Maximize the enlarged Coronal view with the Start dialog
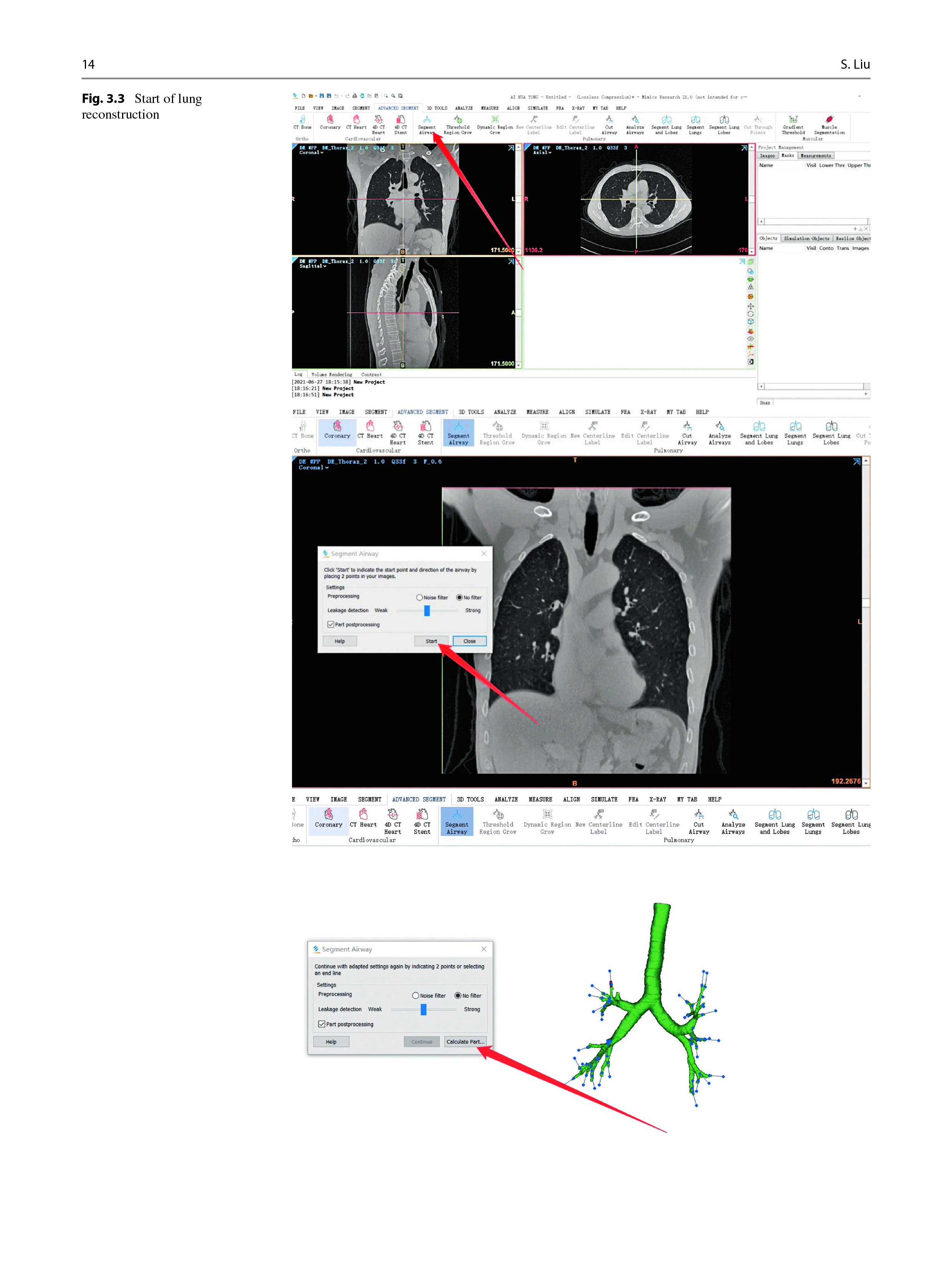Viewport: 952px width, 1265px height. 856,461
